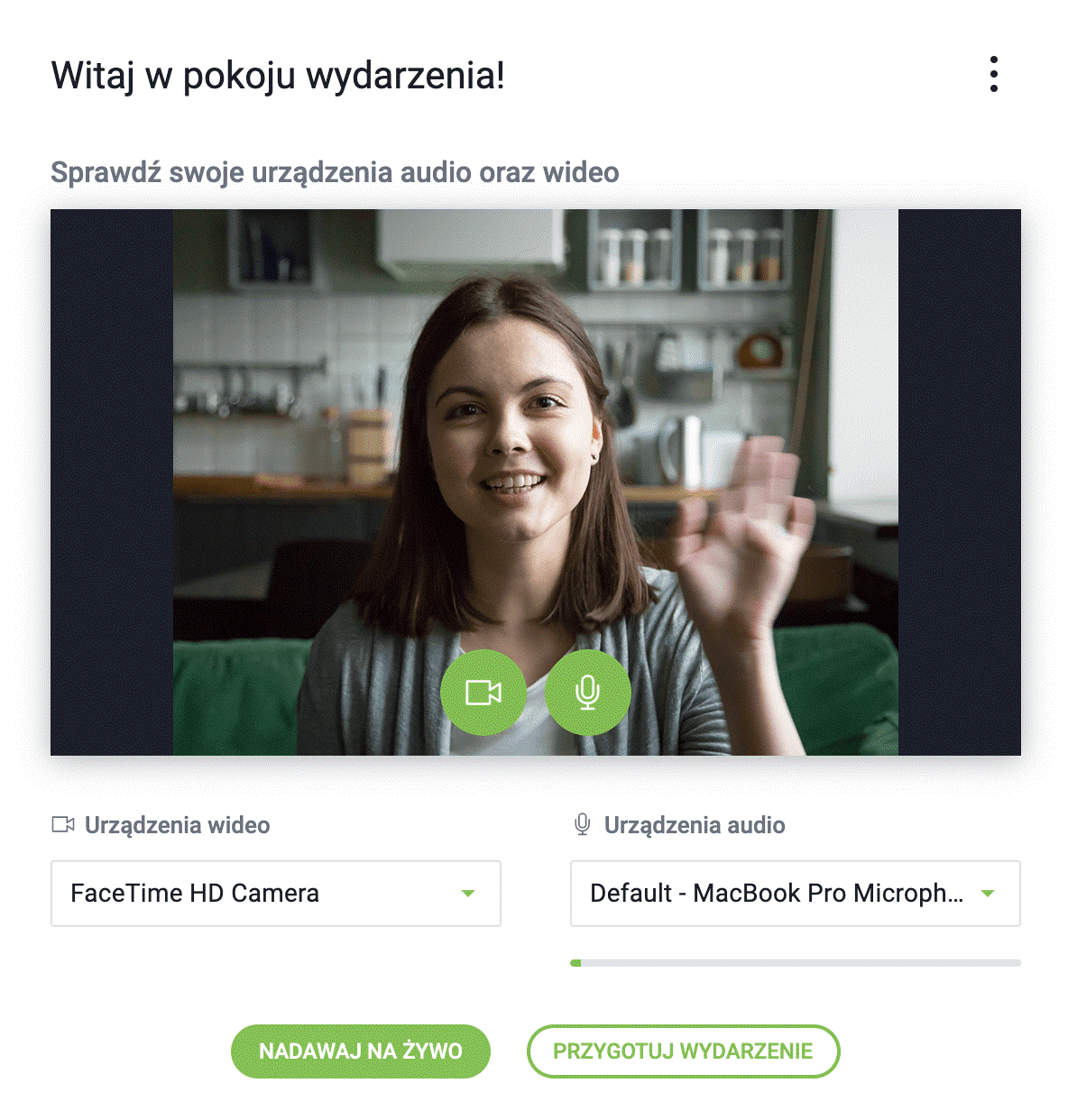Click the dark left bar of the video preview
This screenshot has height=1120, width=1068.
click(111, 482)
